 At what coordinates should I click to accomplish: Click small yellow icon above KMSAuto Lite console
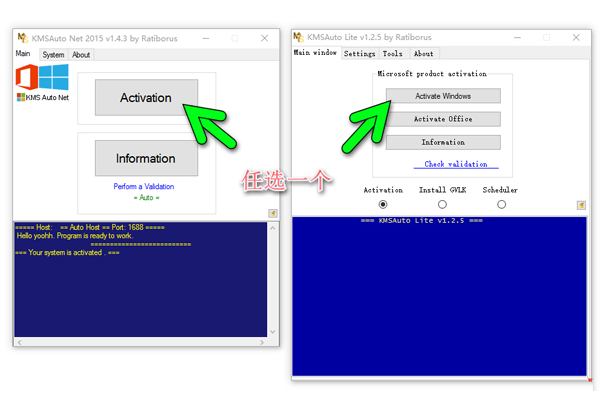click(581, 205)
